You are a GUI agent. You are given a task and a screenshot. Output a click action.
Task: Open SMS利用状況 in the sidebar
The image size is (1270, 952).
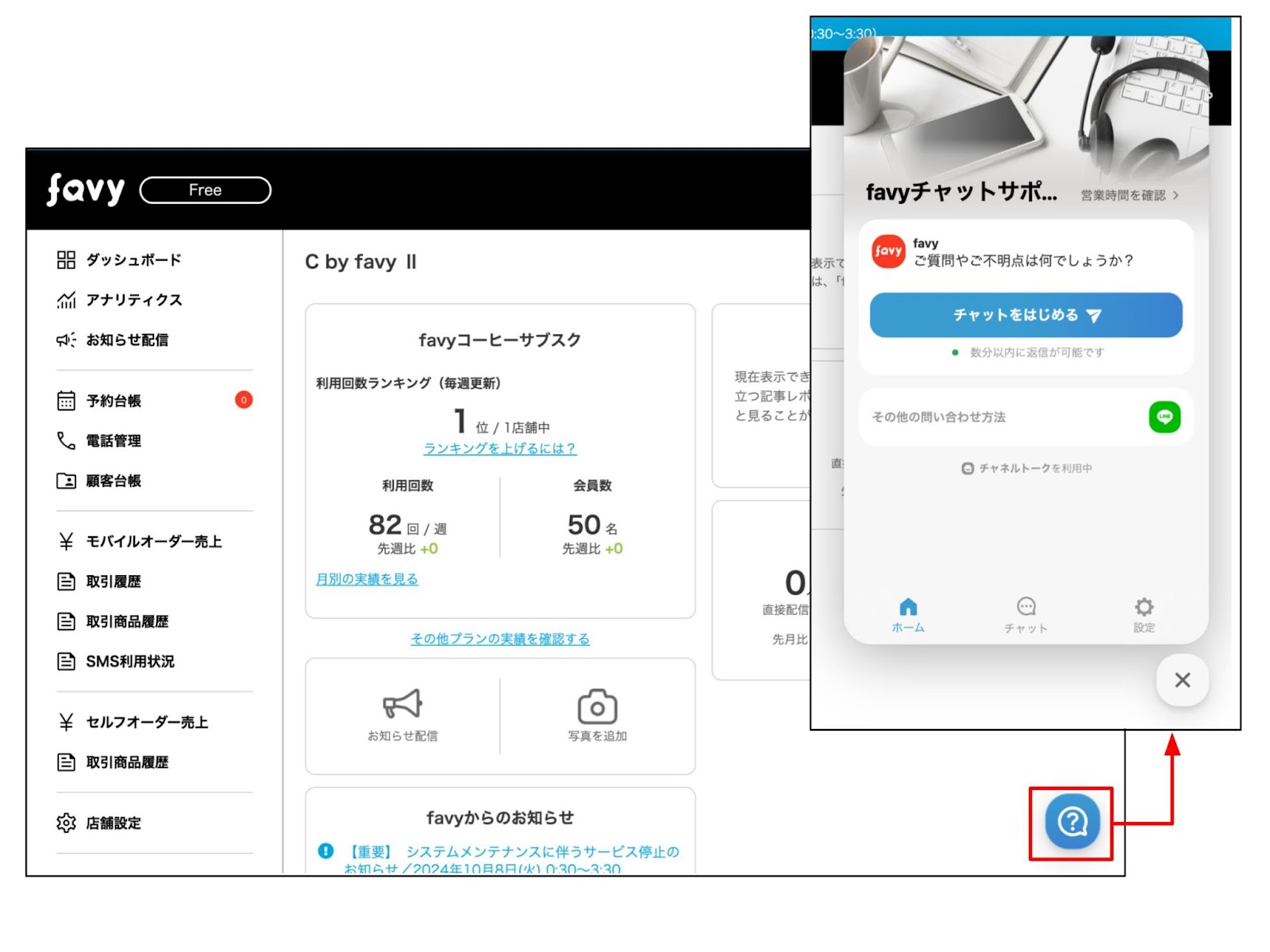click(x=130, y=661)
